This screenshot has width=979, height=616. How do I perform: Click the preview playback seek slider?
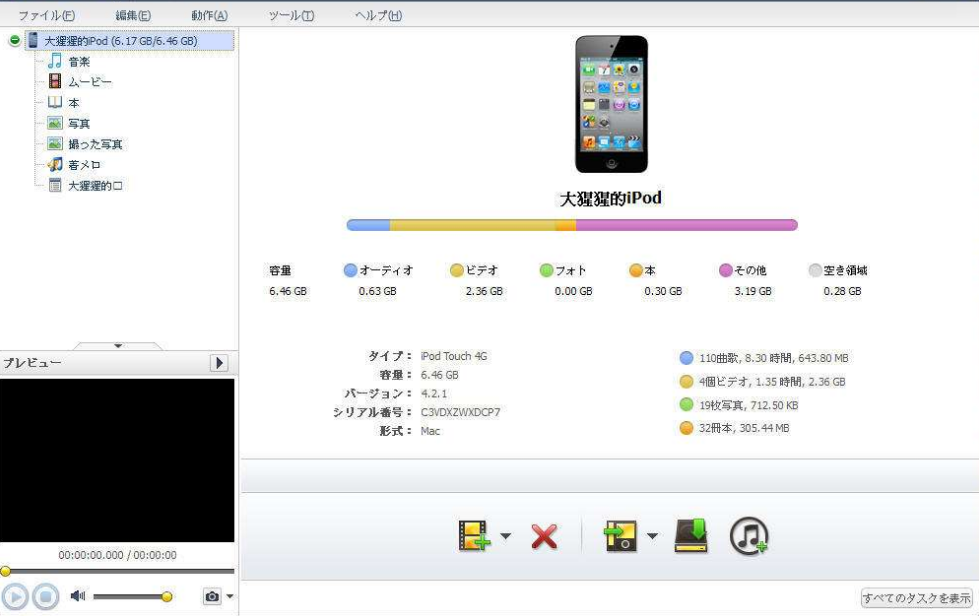pos(119,571)
